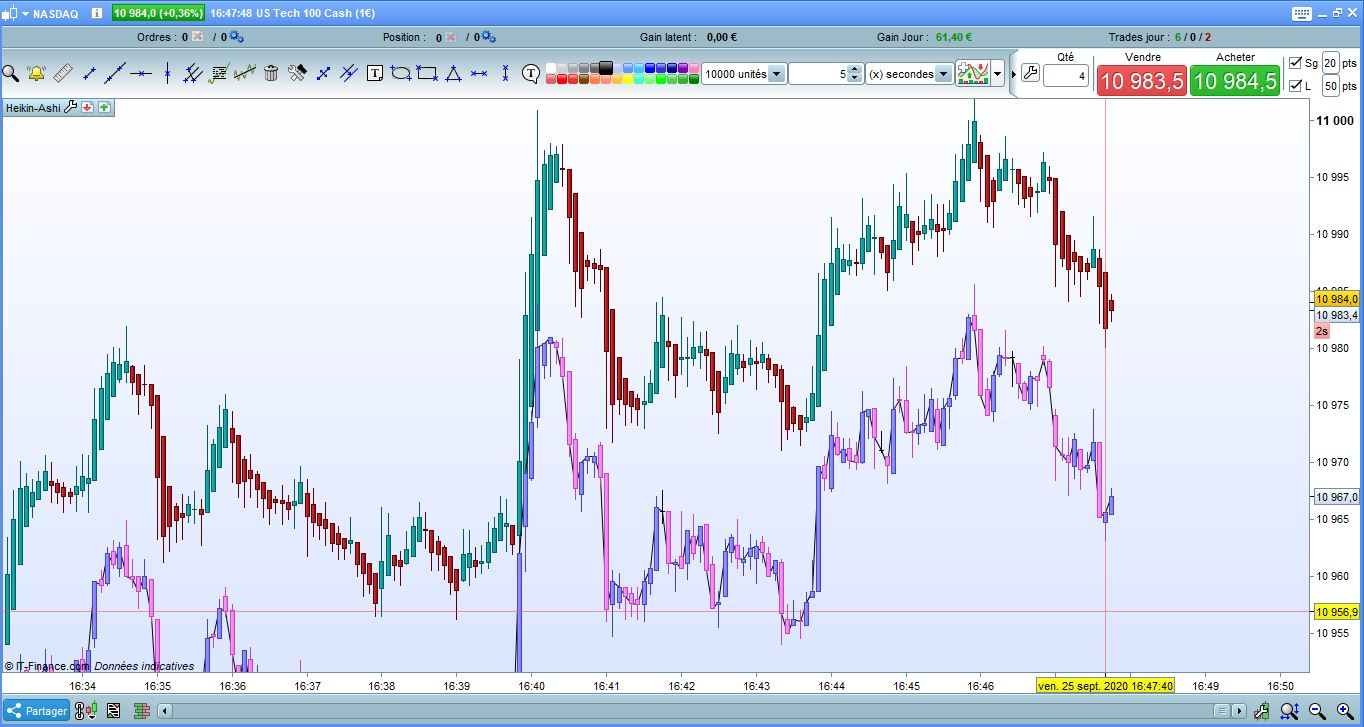Image resolution: width=1364 pixels, height=727 pixels.
Task: Click the Gain latent value 0,00 €
Action: [722, 37]
